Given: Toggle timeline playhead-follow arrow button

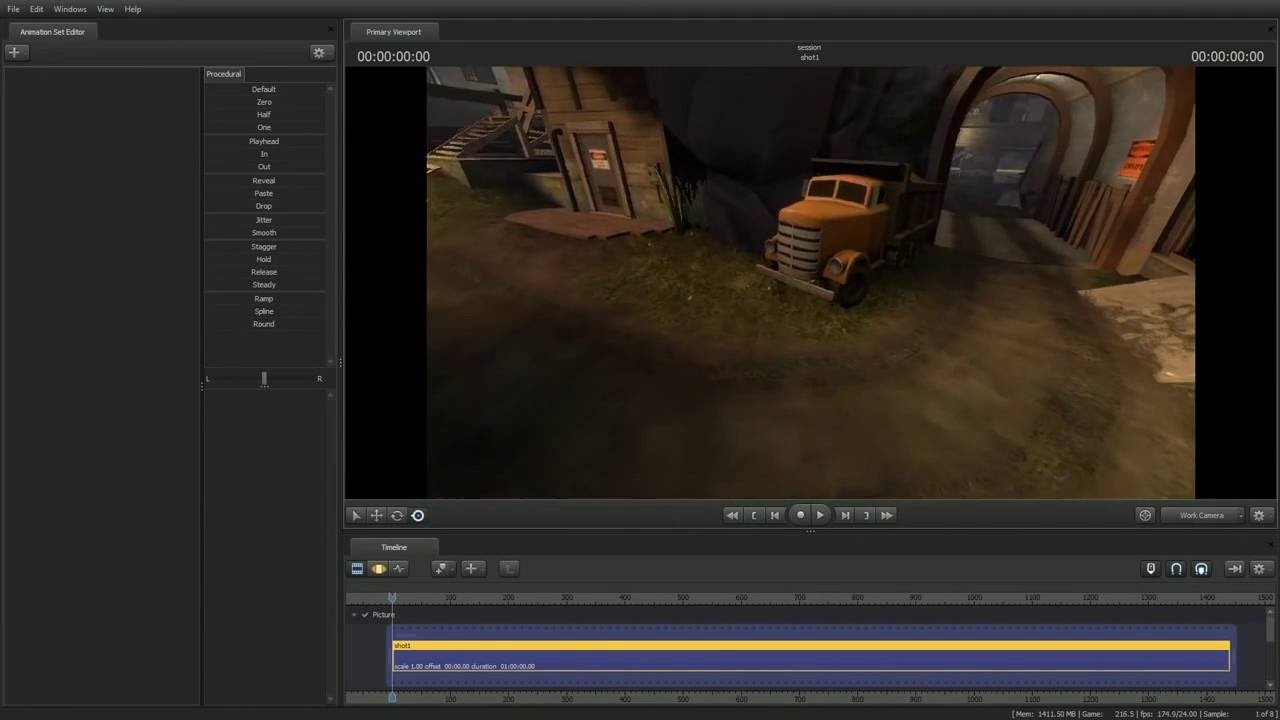Looking at the screenshot, I should 1234,568.
